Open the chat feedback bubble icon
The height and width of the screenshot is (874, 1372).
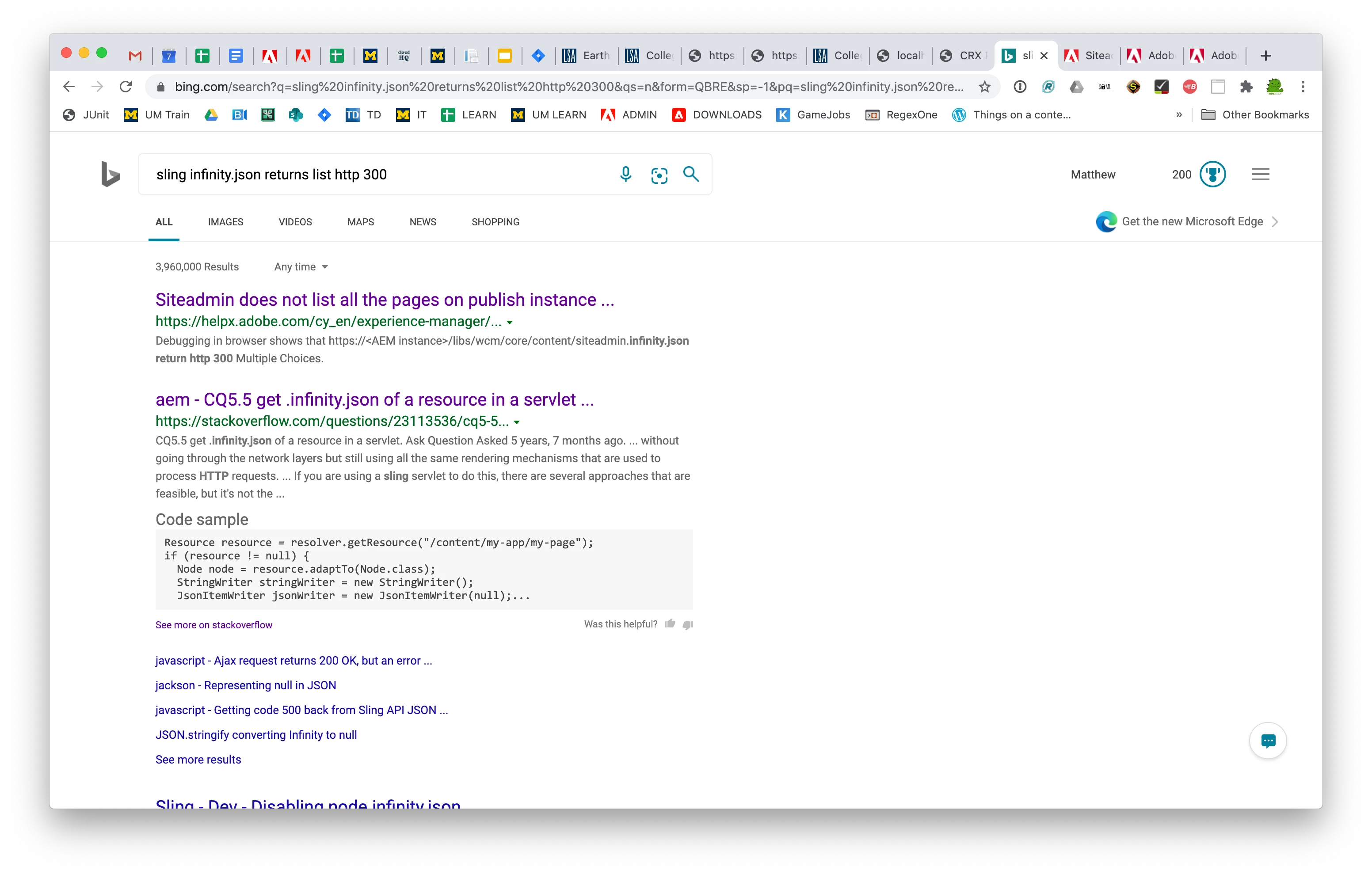click(x=1267, y=741)
